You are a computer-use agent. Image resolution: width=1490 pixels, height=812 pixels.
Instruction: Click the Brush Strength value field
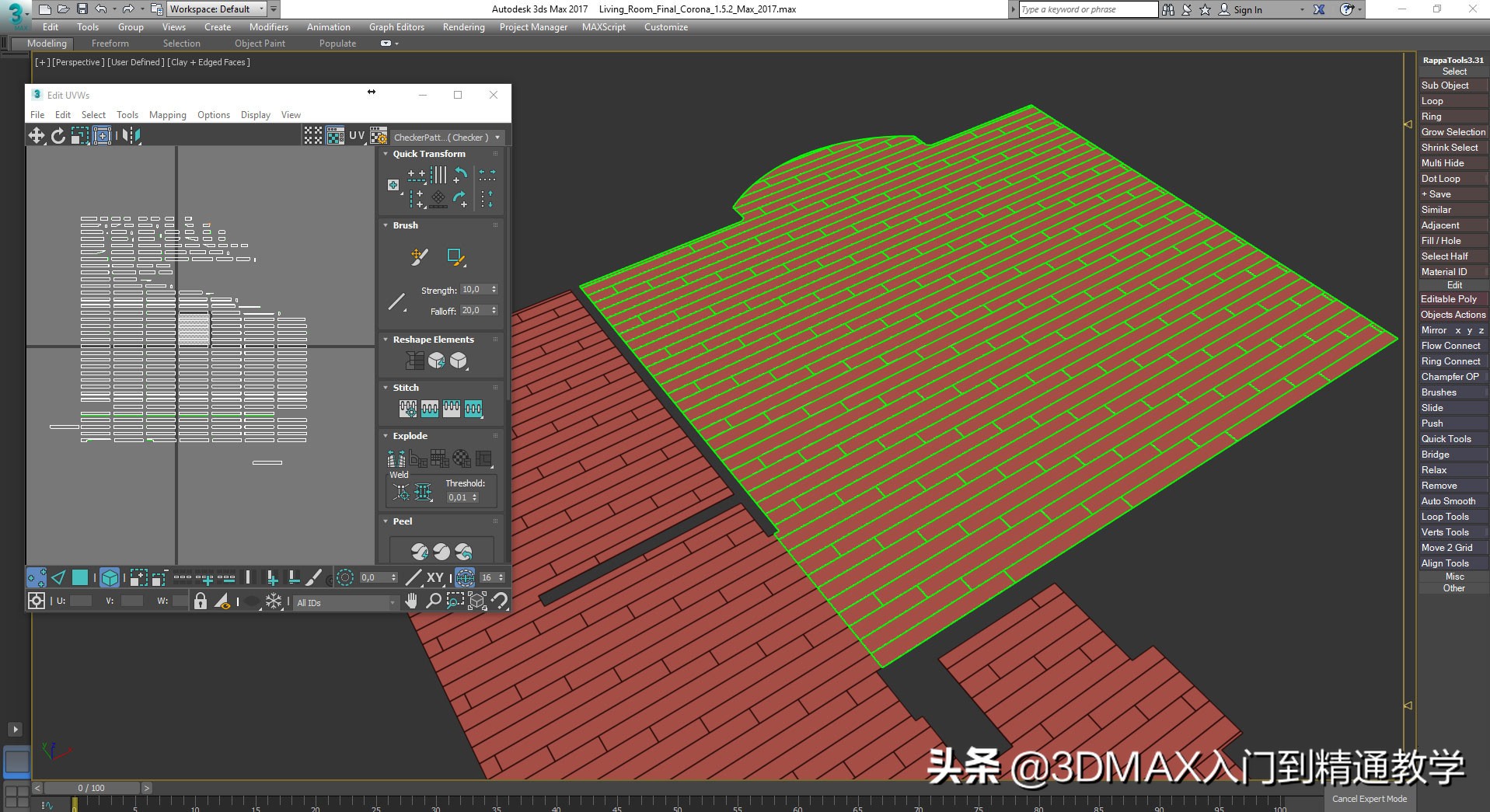point(473,289)
